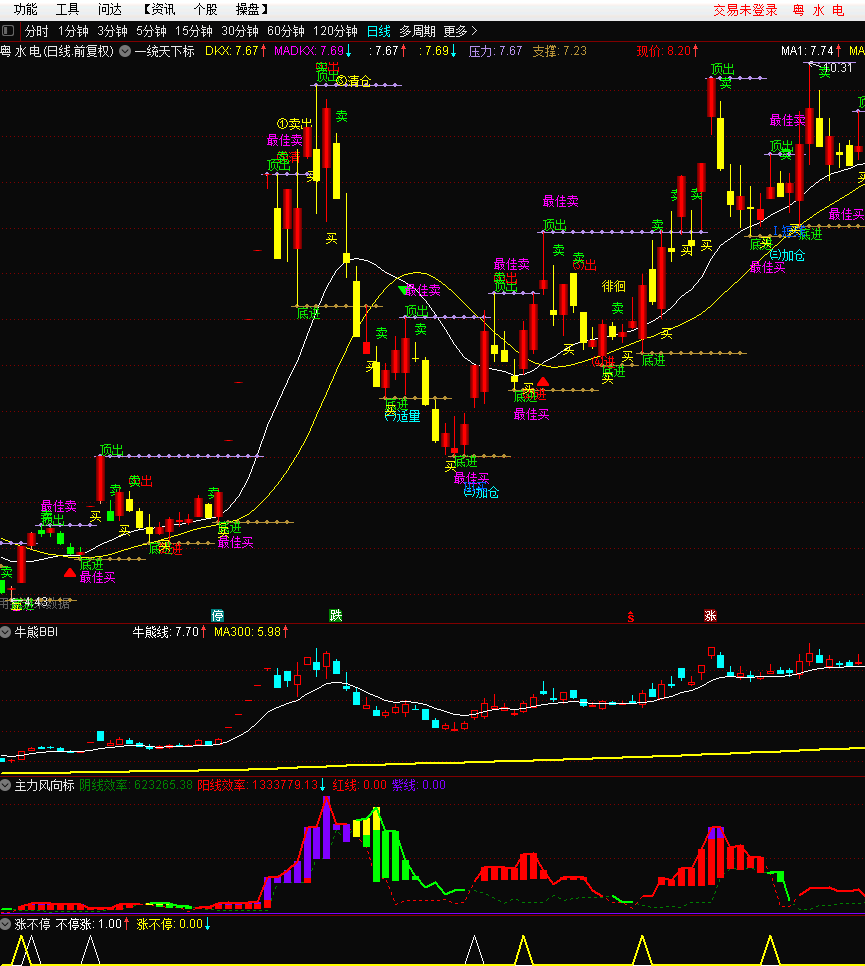The width and height of the screenshot is (865, 966).
Task: Open the 工具 menu
Action: (68, 9)
